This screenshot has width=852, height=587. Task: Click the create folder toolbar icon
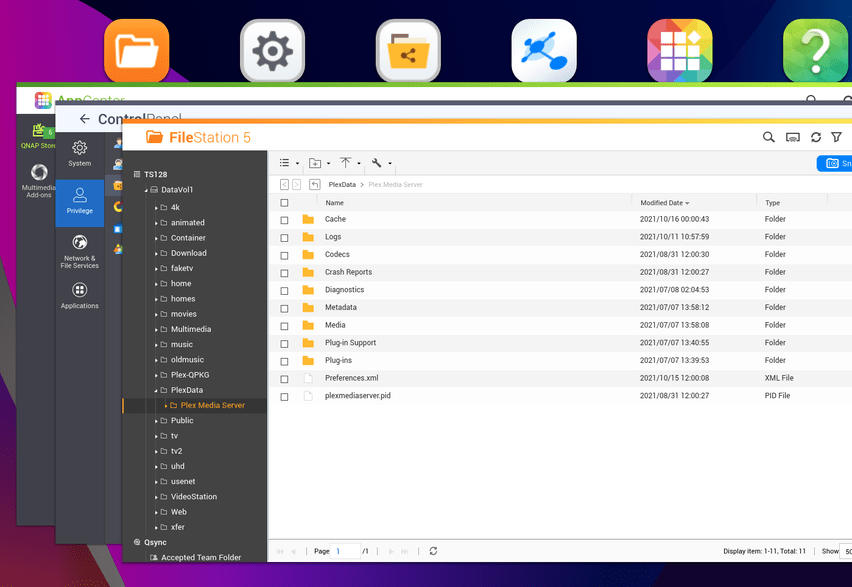[315, 163]
